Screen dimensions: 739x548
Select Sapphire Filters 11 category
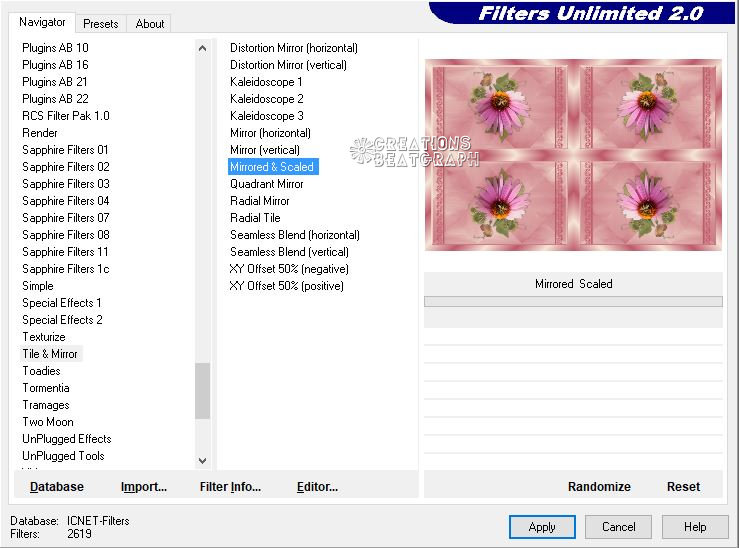pyautogui.click(x=65, y=252)
